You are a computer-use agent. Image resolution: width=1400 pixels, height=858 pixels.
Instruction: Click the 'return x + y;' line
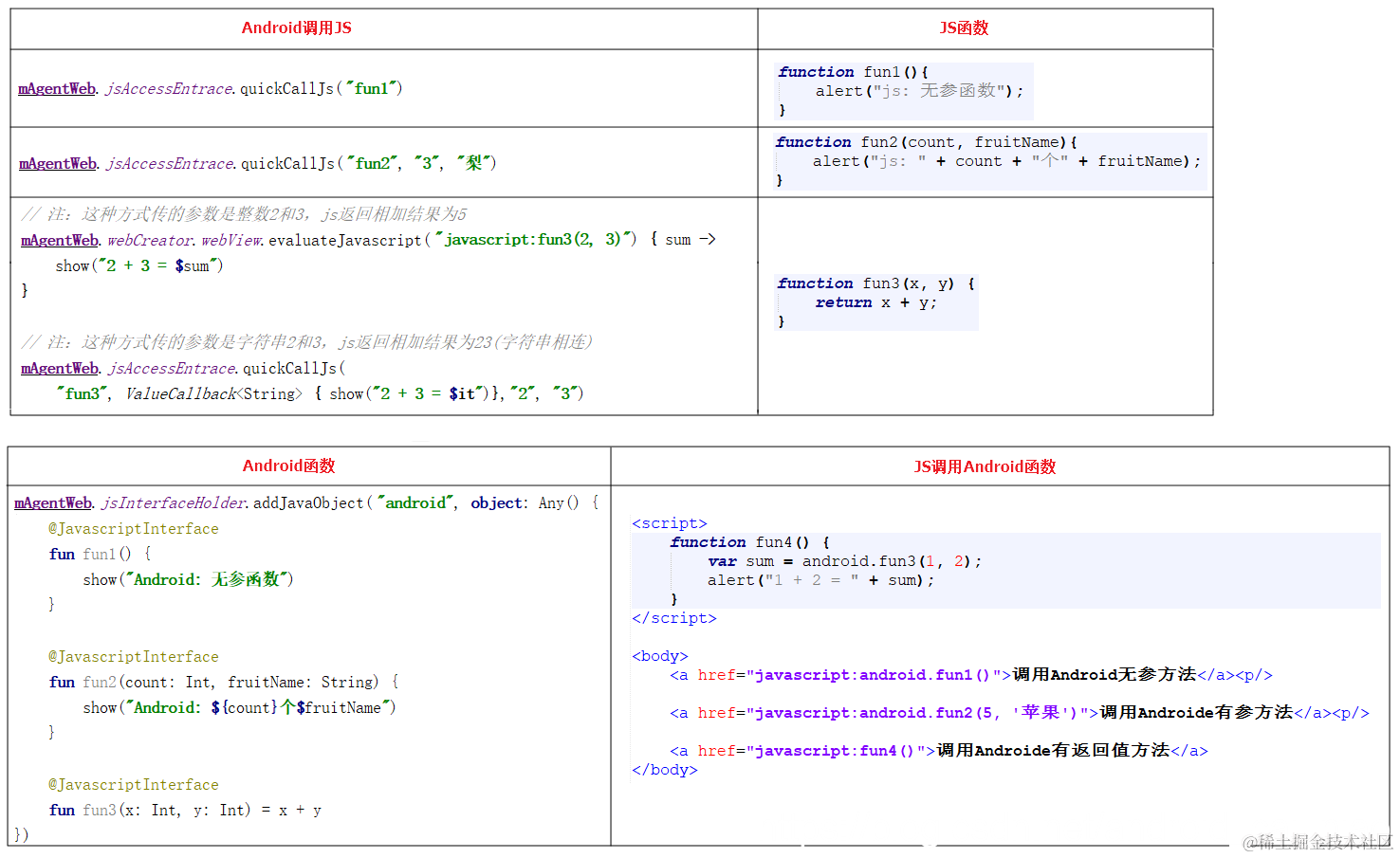pyautogui.click(x=875, y=302)
